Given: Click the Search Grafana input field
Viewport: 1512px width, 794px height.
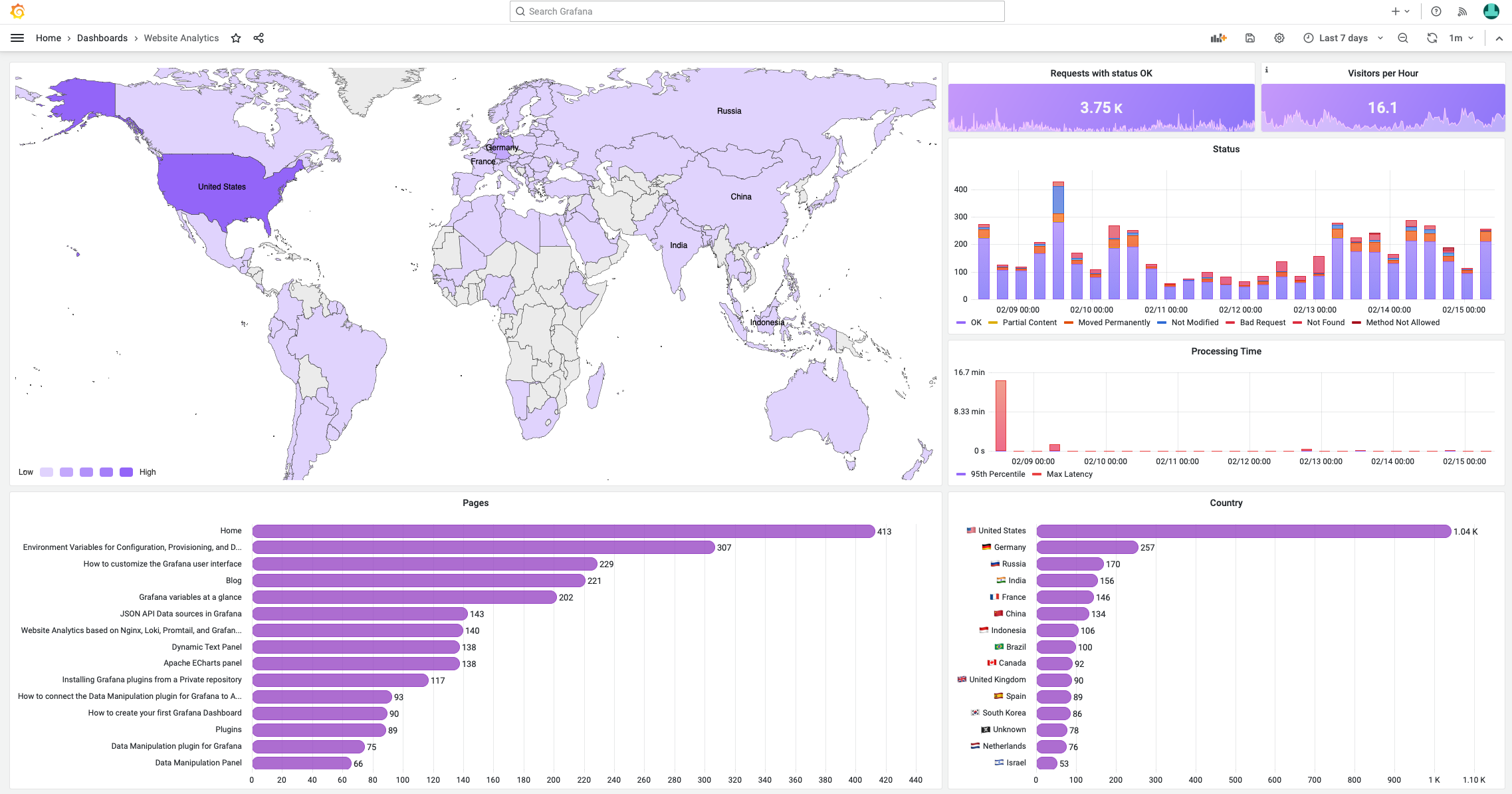Looking at the screenshot, I should [x=756, y=11].
